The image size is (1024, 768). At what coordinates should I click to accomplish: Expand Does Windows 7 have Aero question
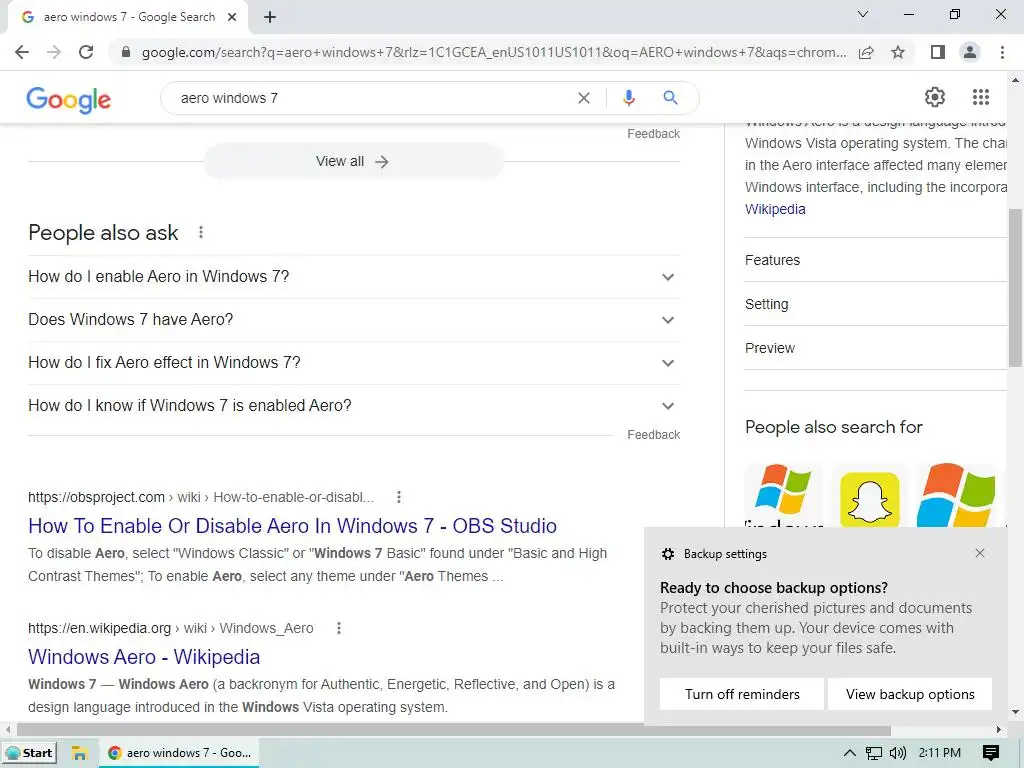click(353, 320)
